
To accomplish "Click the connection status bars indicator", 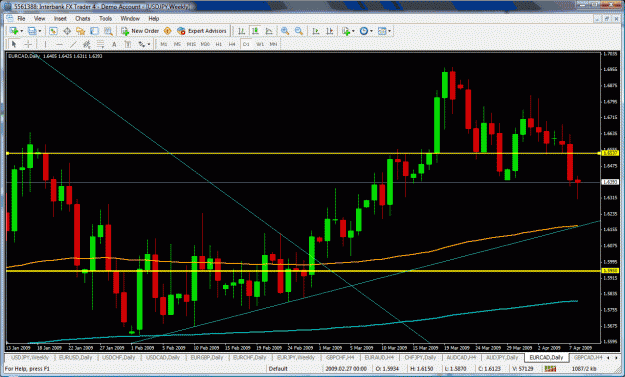I will tap(550, 369).
